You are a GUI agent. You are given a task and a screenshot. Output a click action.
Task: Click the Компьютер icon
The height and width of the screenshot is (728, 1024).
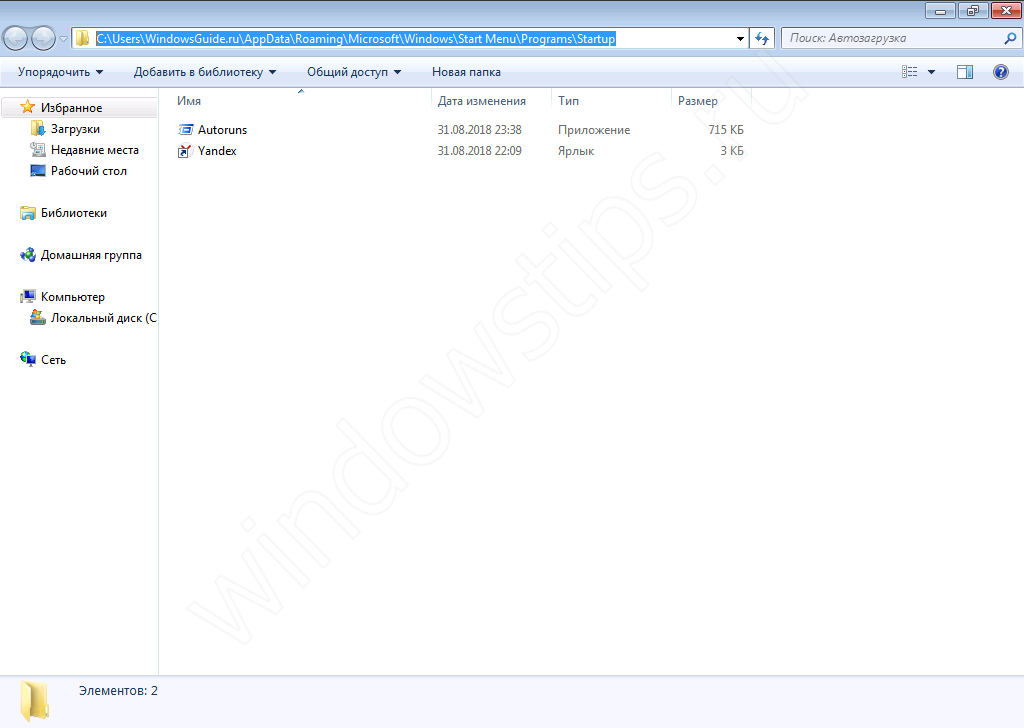point(27,296)
